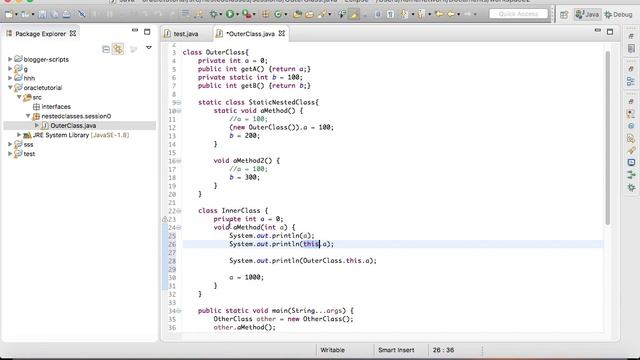Close the OuterClass.java editor tab

tap(282, 33)
